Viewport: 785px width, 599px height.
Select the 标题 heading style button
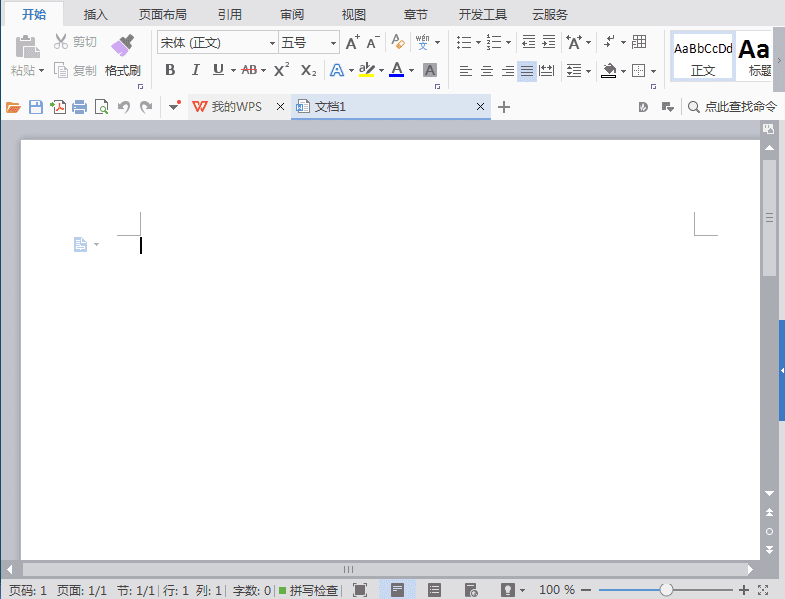[x=754, y=56]
